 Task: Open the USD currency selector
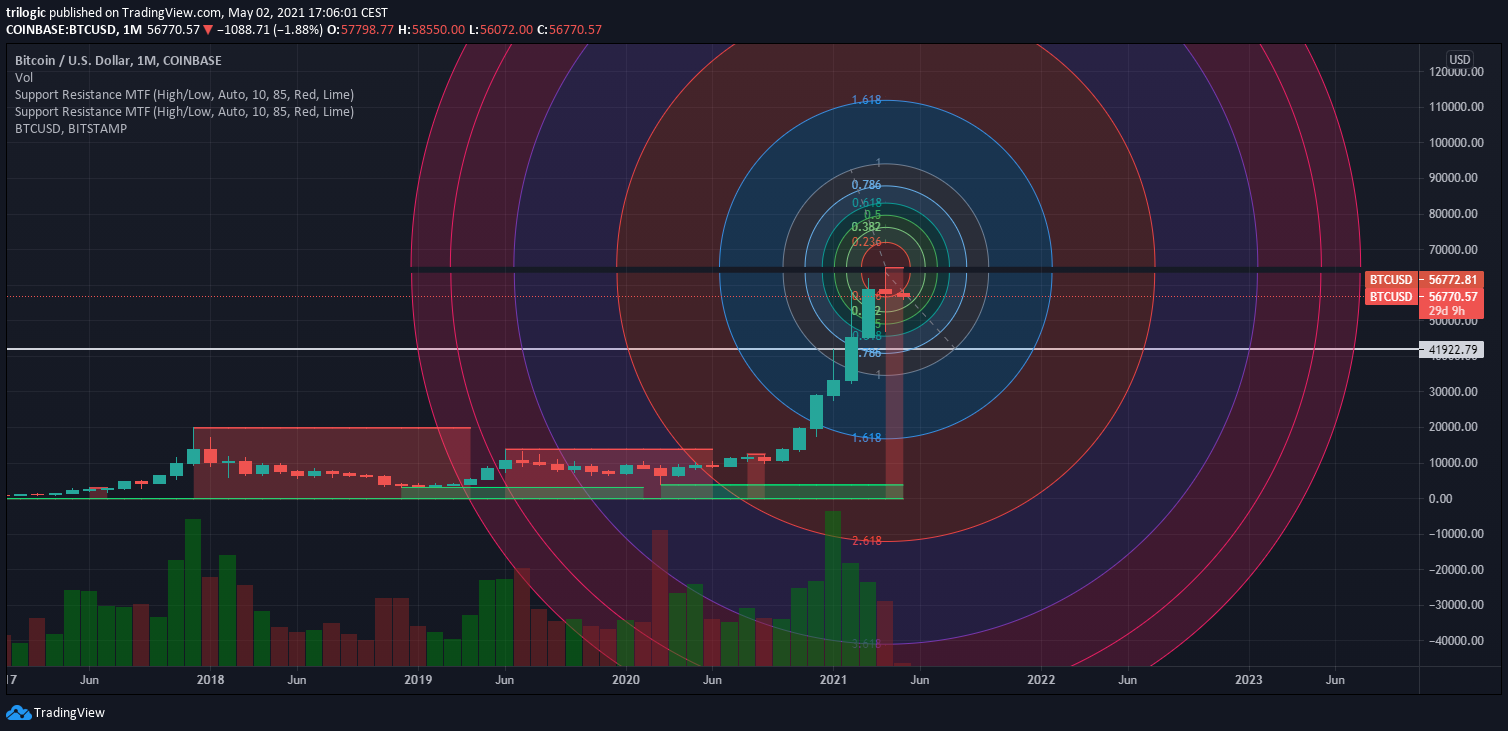1459,58
